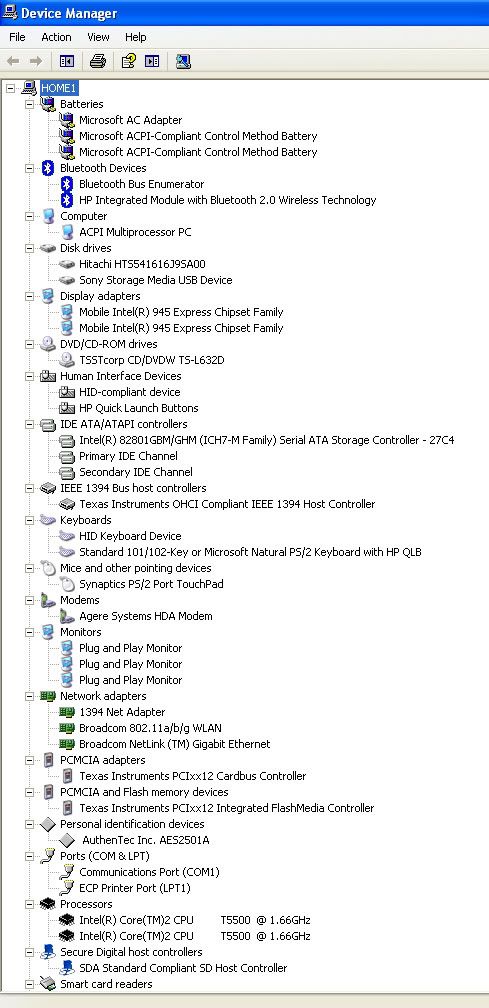489x1008 pixels.
Task: Click the PCMCIA adapters category icon
Action: click(x=48, y=760)
